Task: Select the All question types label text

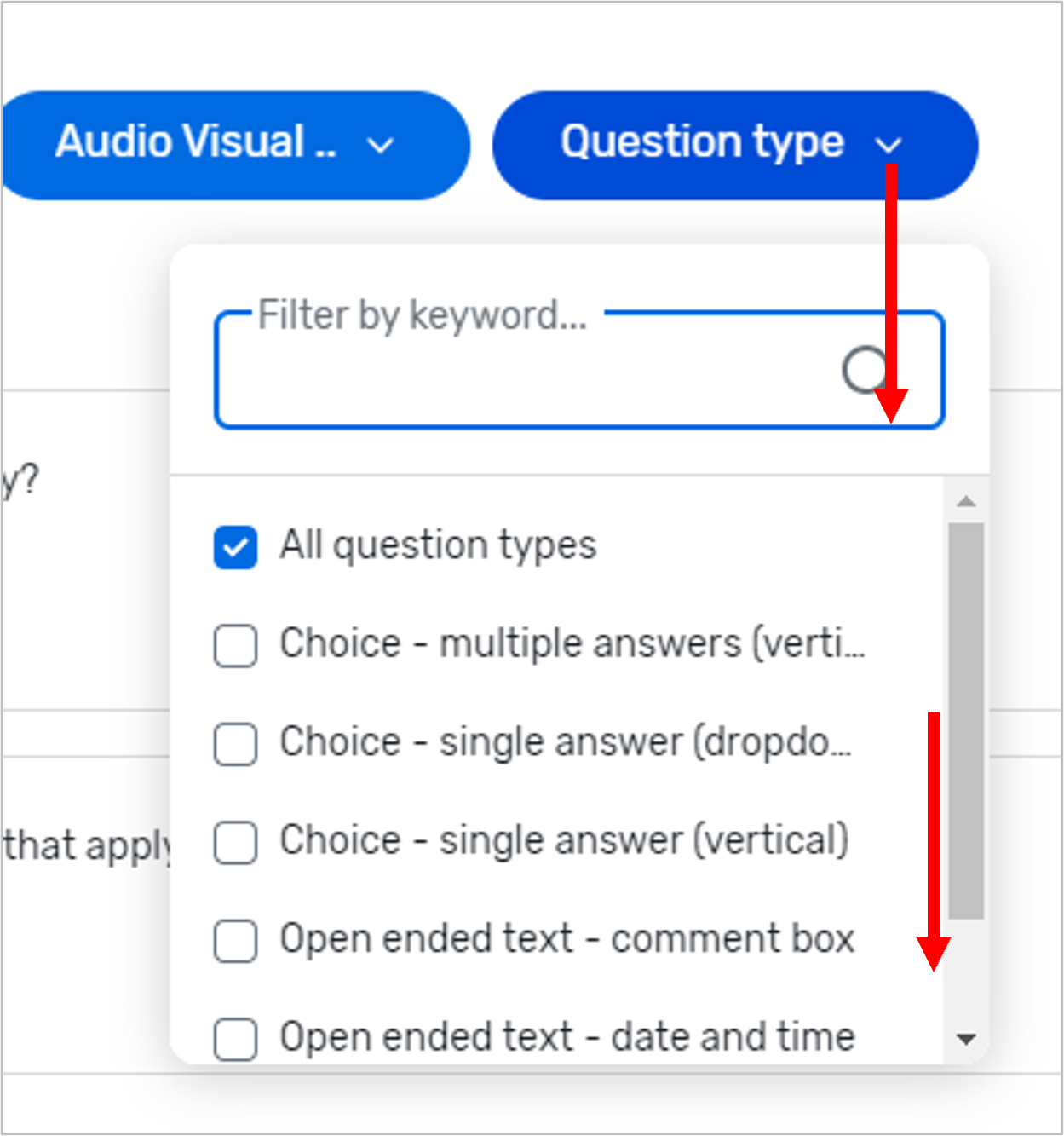Action: tap(438, 546)
